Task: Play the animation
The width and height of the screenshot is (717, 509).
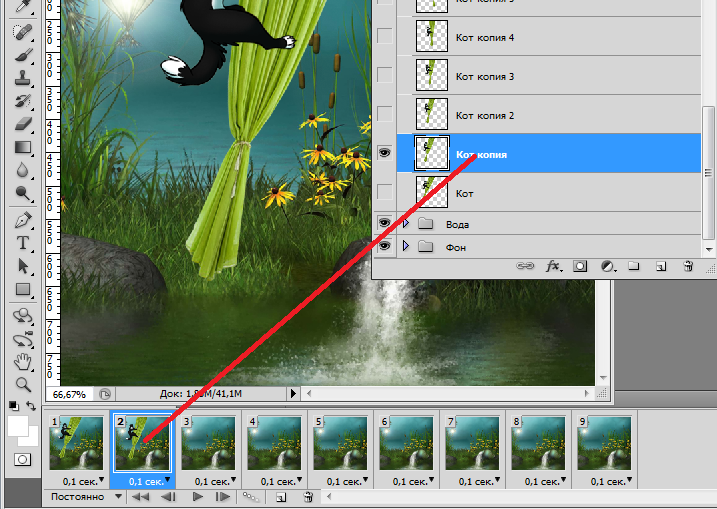Action: pyautogui.click(x=198, y=497)
